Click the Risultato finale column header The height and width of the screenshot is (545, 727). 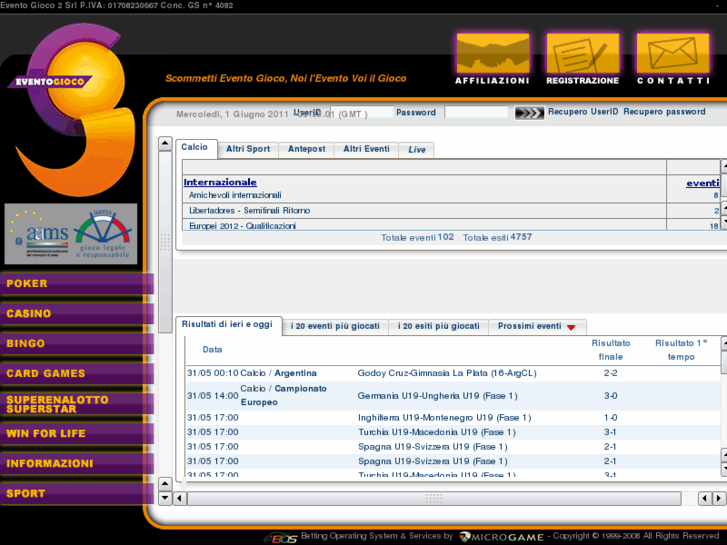(611, 350)
